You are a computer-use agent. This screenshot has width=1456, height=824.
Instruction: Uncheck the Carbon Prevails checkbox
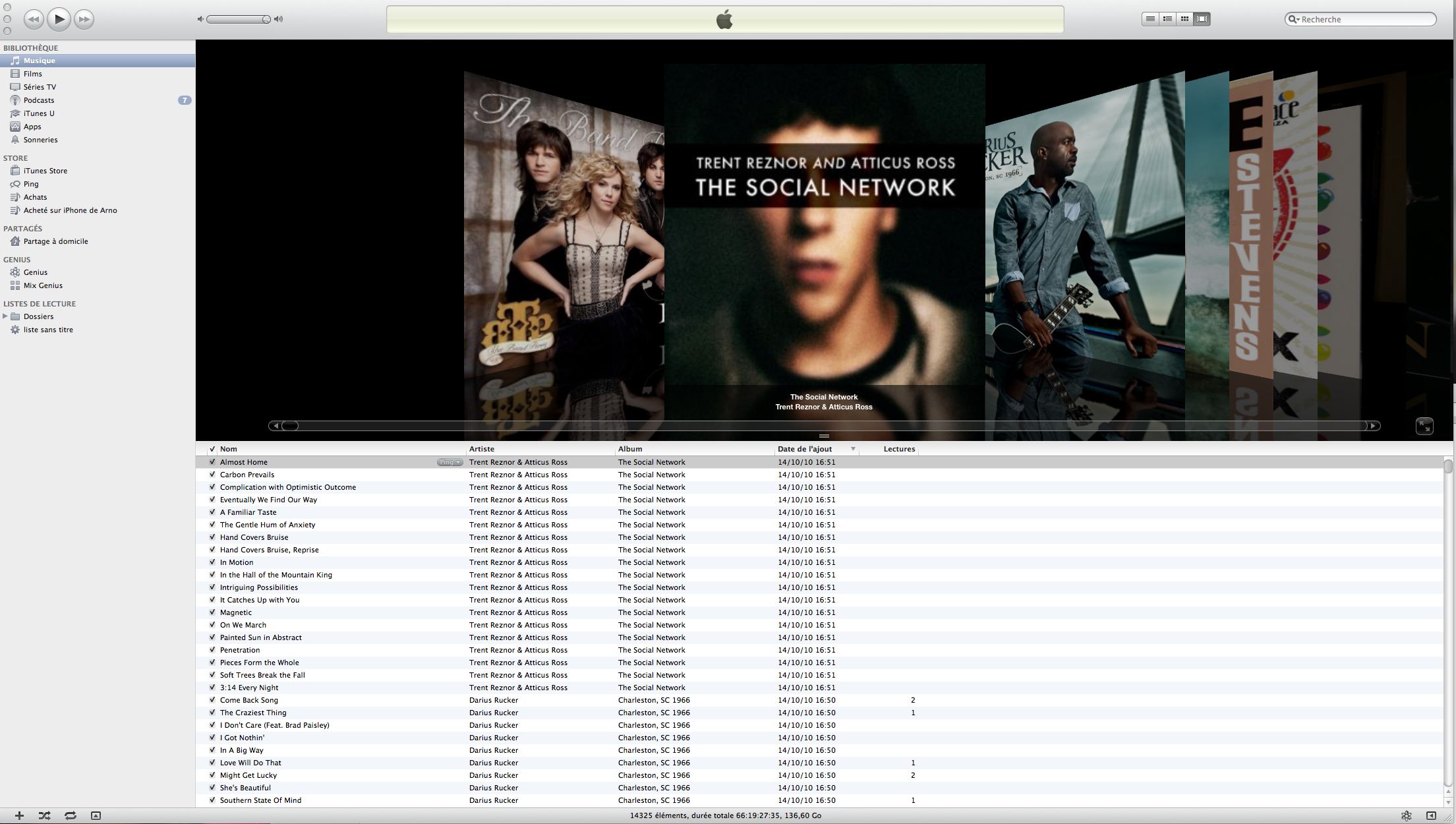coord(212,475)
